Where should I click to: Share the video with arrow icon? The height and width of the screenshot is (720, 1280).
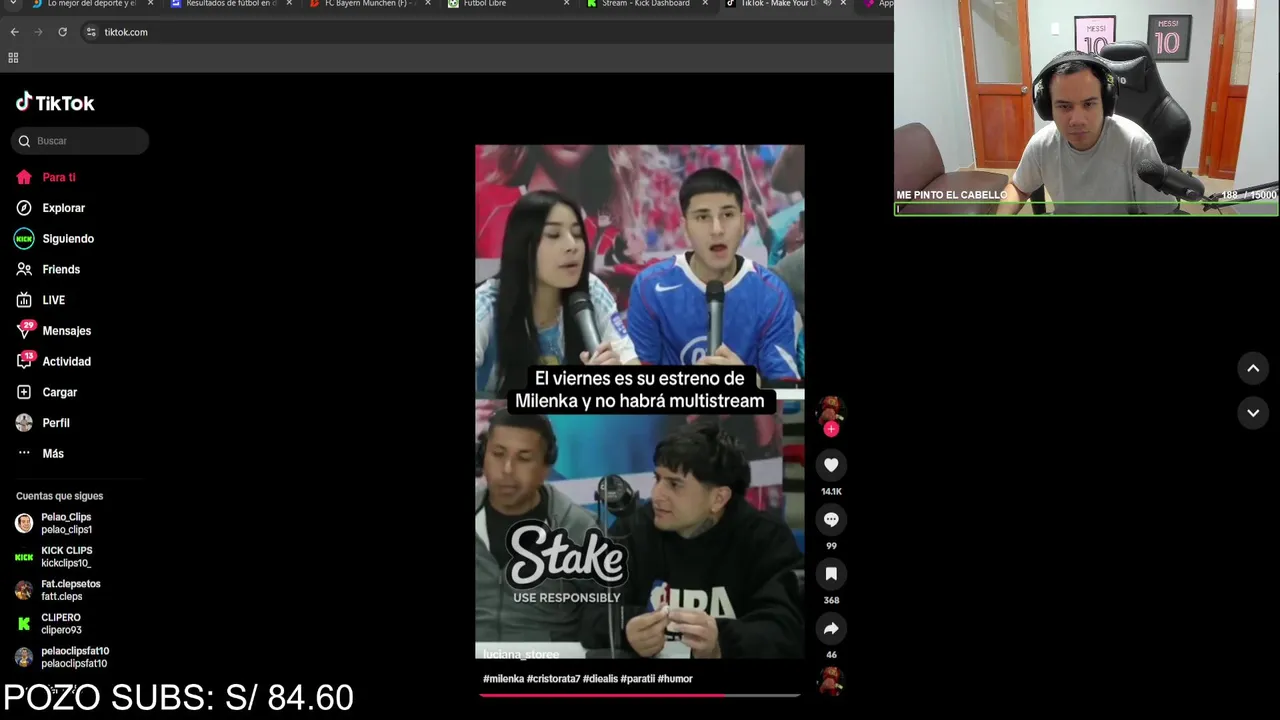pos(831,628)
